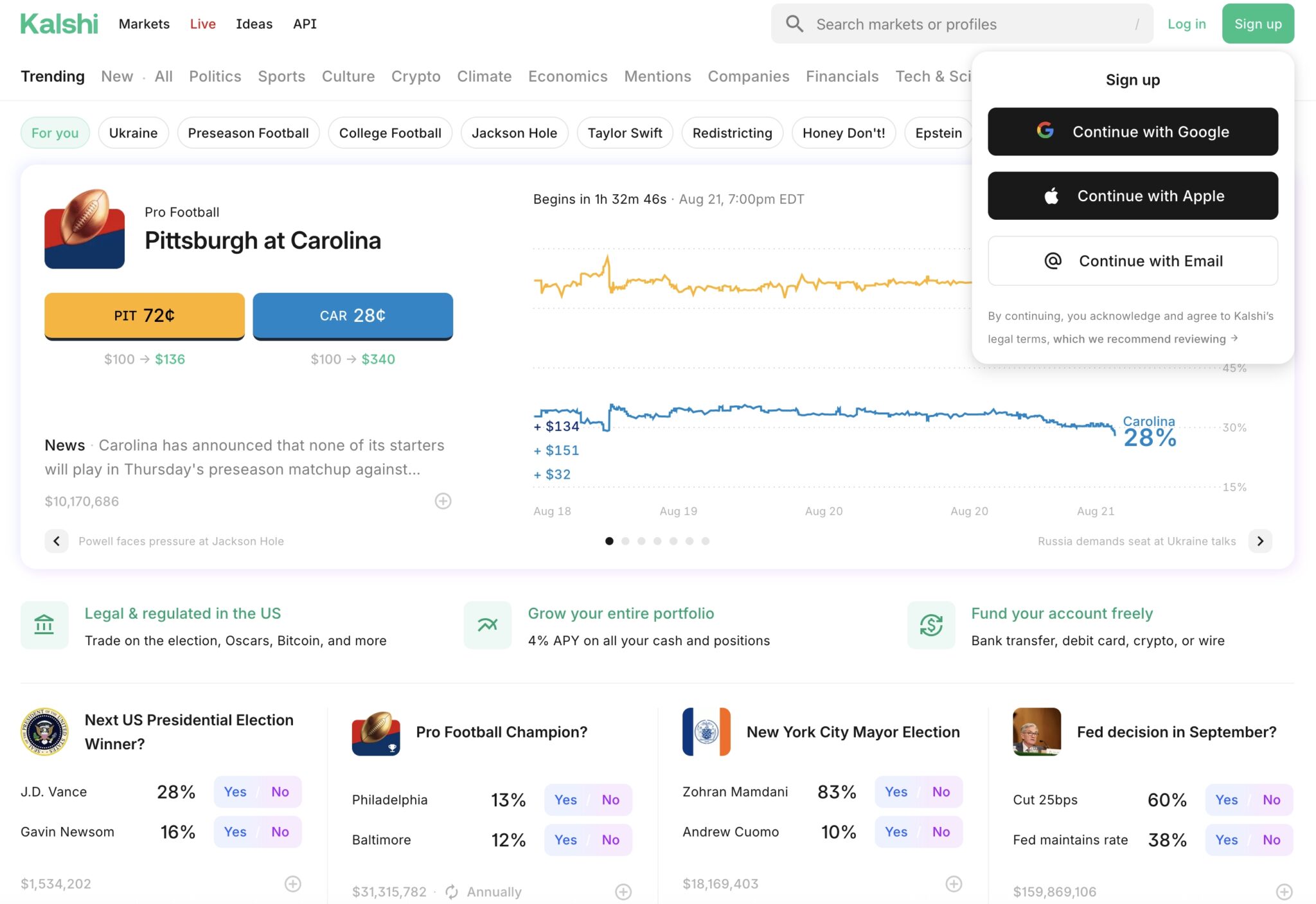Open the Politics category tab
Image resolution: width=1316 pixels, height=904 pixels.
(x=215, y=76)
